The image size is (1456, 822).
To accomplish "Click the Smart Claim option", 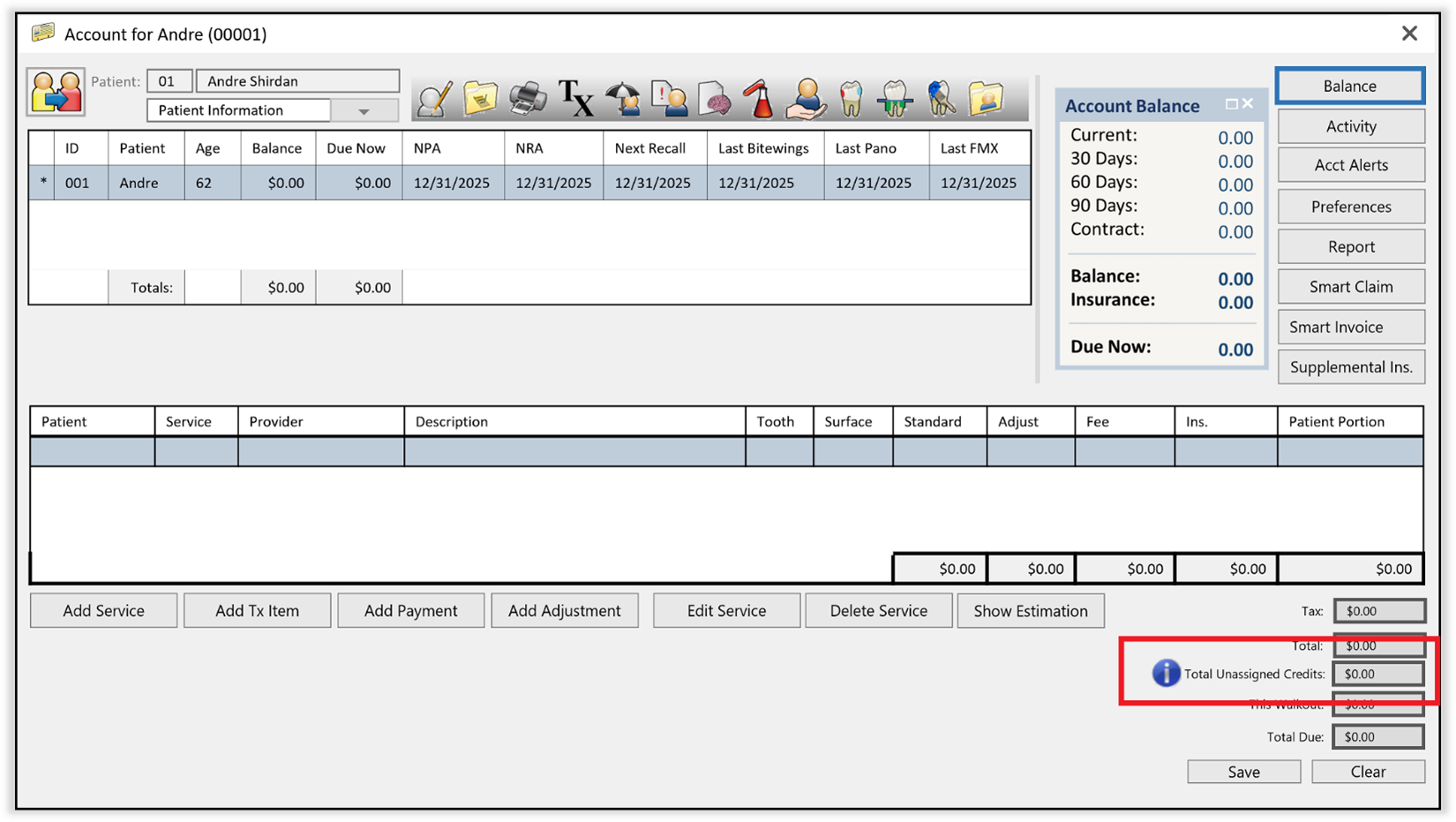I will (x=1350, y=286).
